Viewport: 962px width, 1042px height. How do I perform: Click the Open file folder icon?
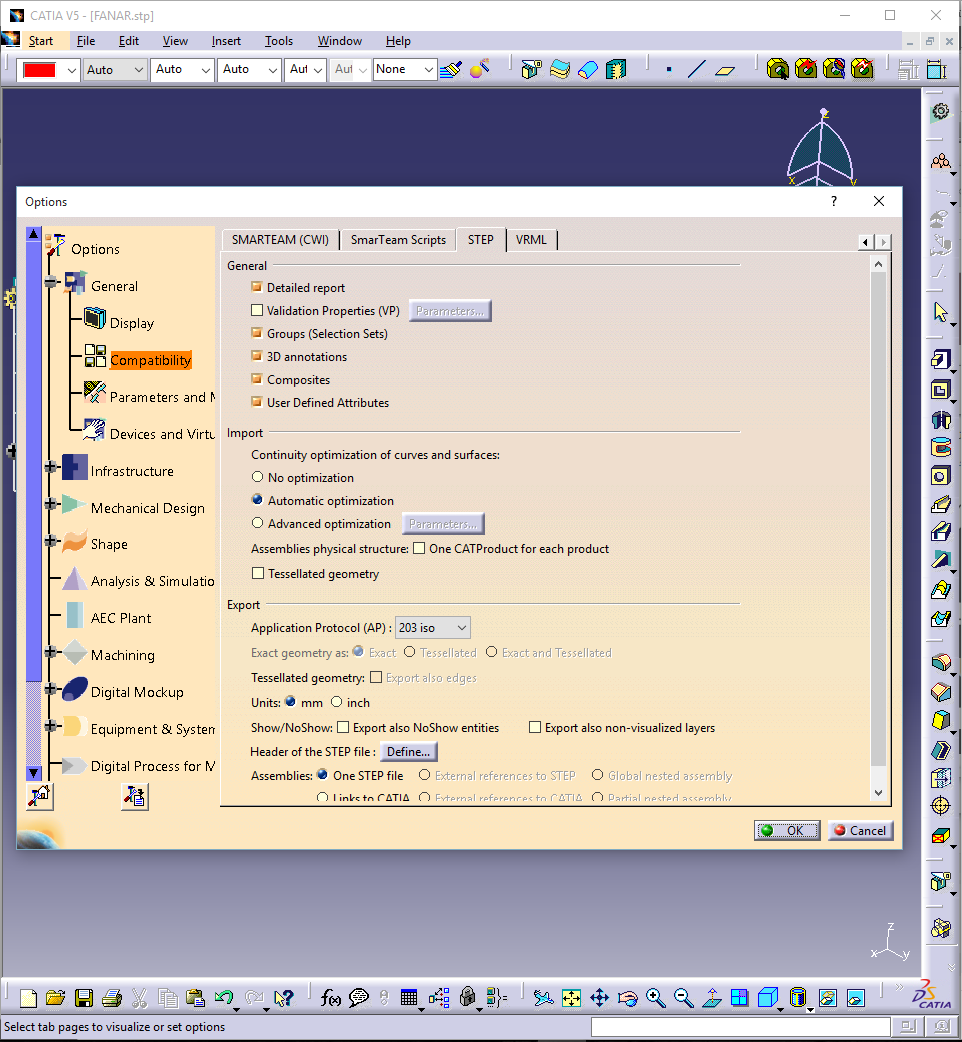[x=56, y=997]
